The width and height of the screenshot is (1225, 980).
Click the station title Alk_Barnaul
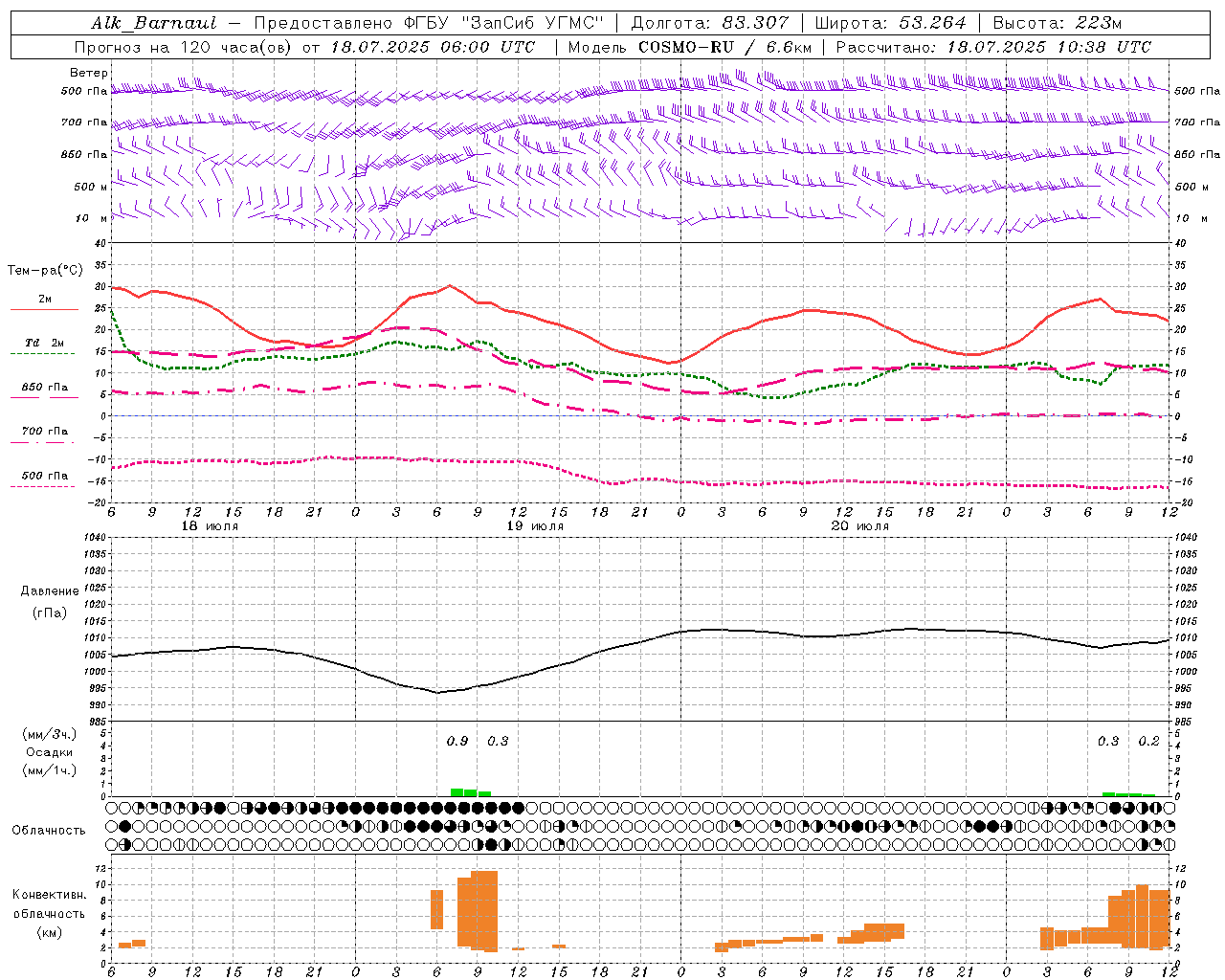[x=154, y=23]
